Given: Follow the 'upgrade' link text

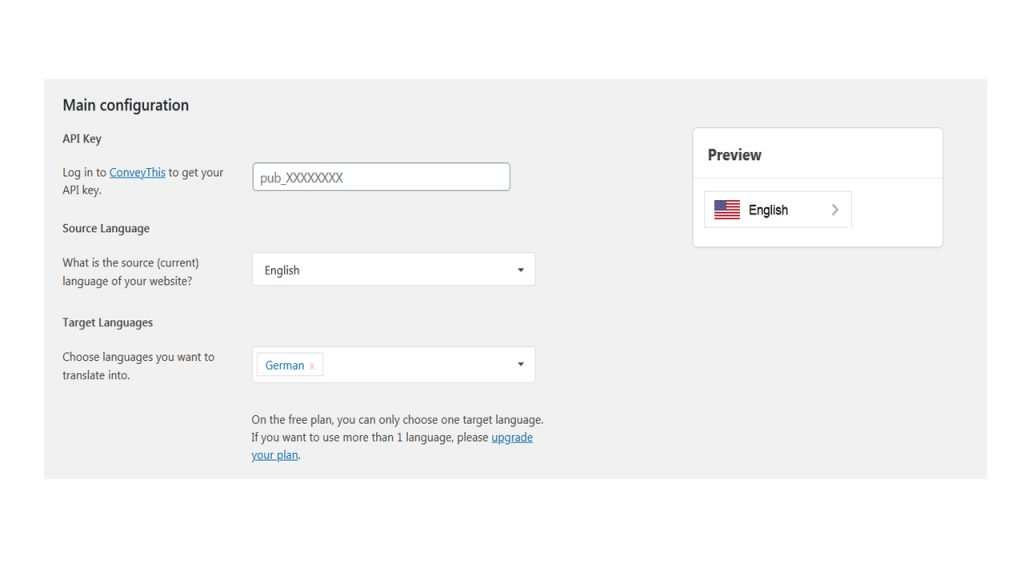Looking at the screenshot, I should [x=512, y=438].
